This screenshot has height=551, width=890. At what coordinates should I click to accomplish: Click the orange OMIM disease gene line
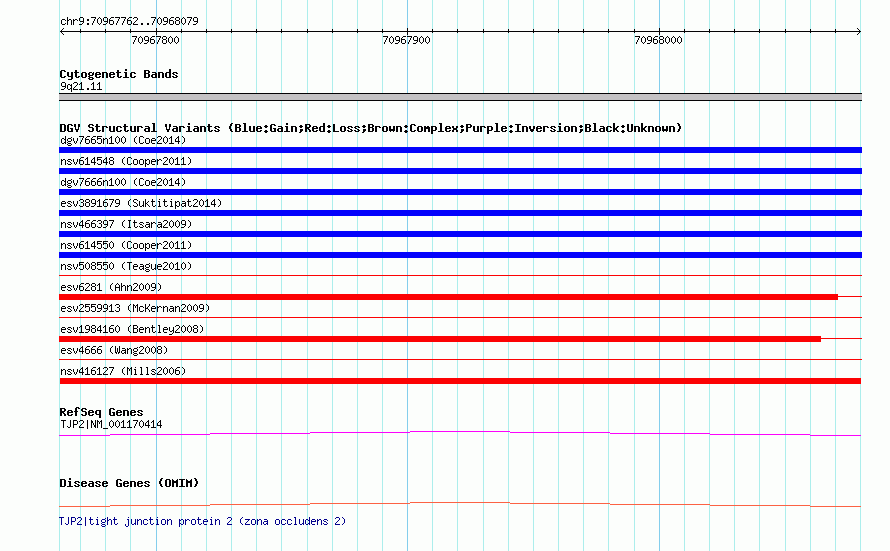pyautogui.click(x=460, y=504)
